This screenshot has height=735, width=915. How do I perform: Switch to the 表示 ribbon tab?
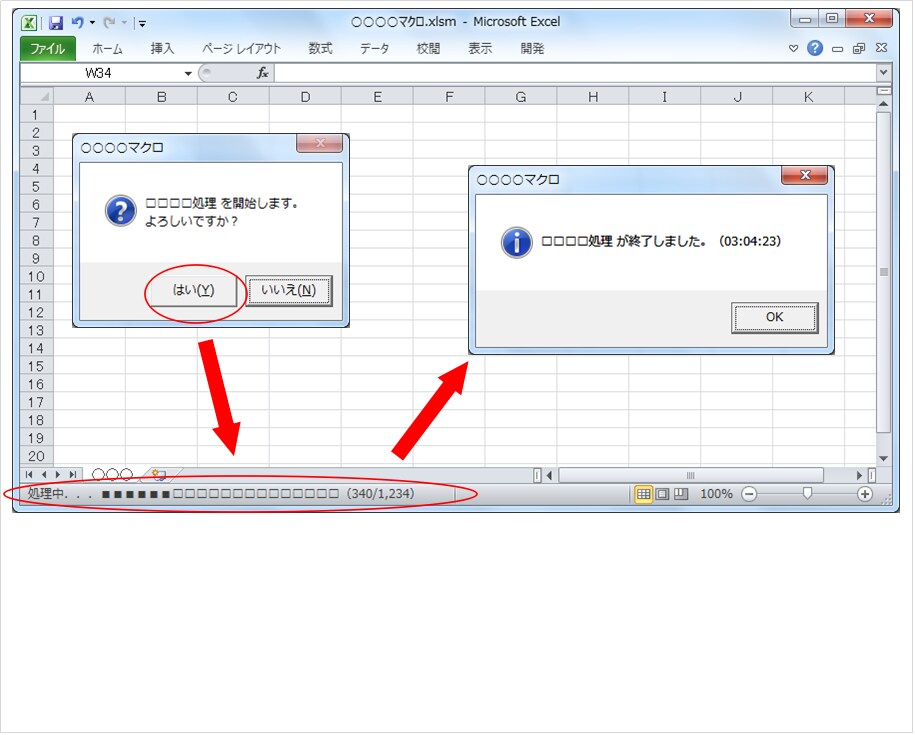[480, 48]
